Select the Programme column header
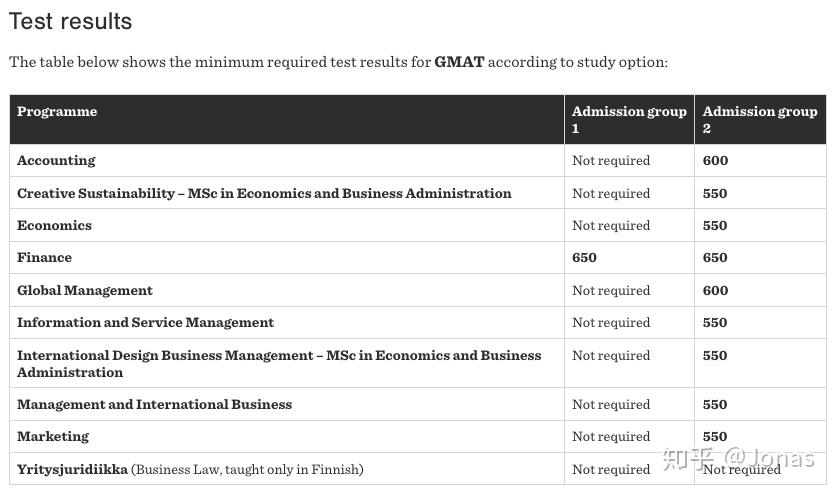The image size is (835, 492). click(57, 111)
